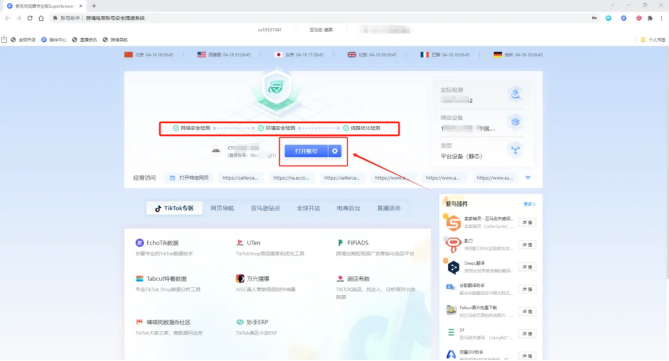This screenshot has height=361, width=669.
Task: Open the 全球开店 tab
Action: point(308,208)
